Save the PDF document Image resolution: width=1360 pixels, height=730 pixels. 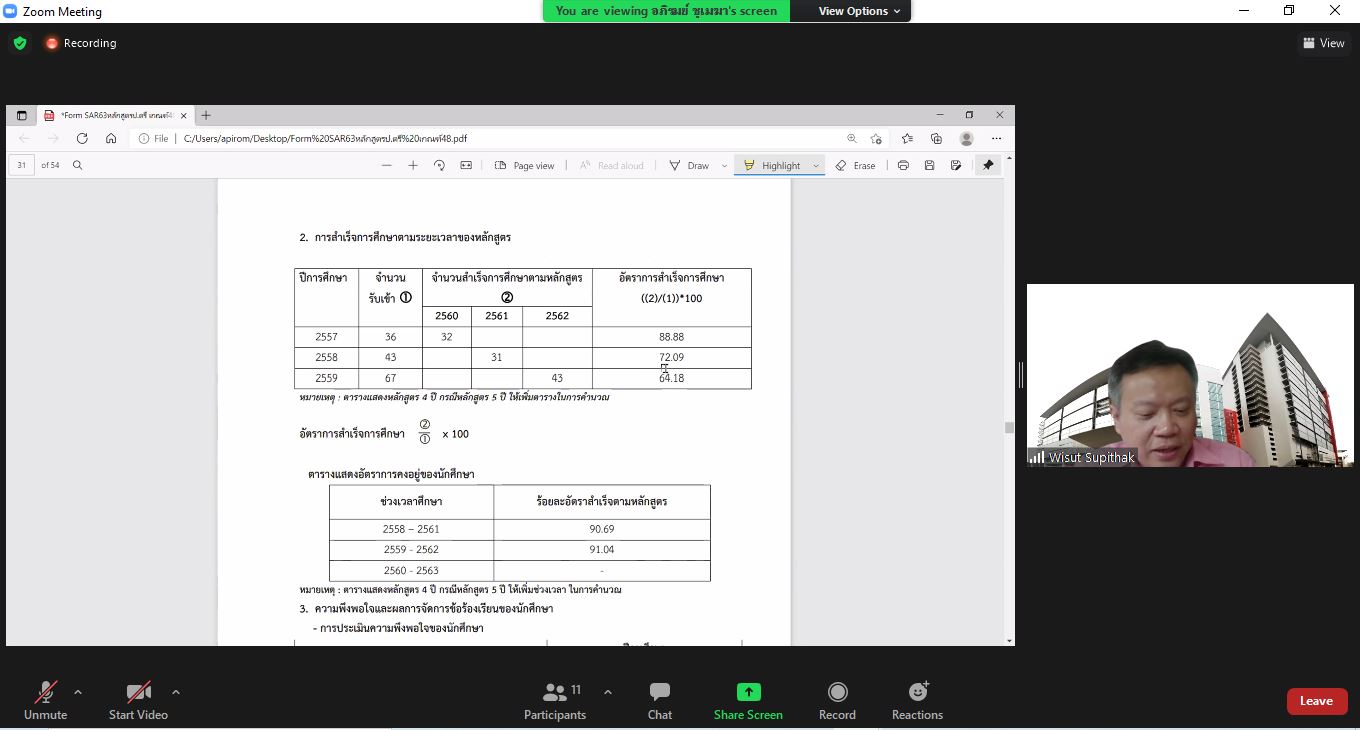pyautogui.click(x=929, y=165)
